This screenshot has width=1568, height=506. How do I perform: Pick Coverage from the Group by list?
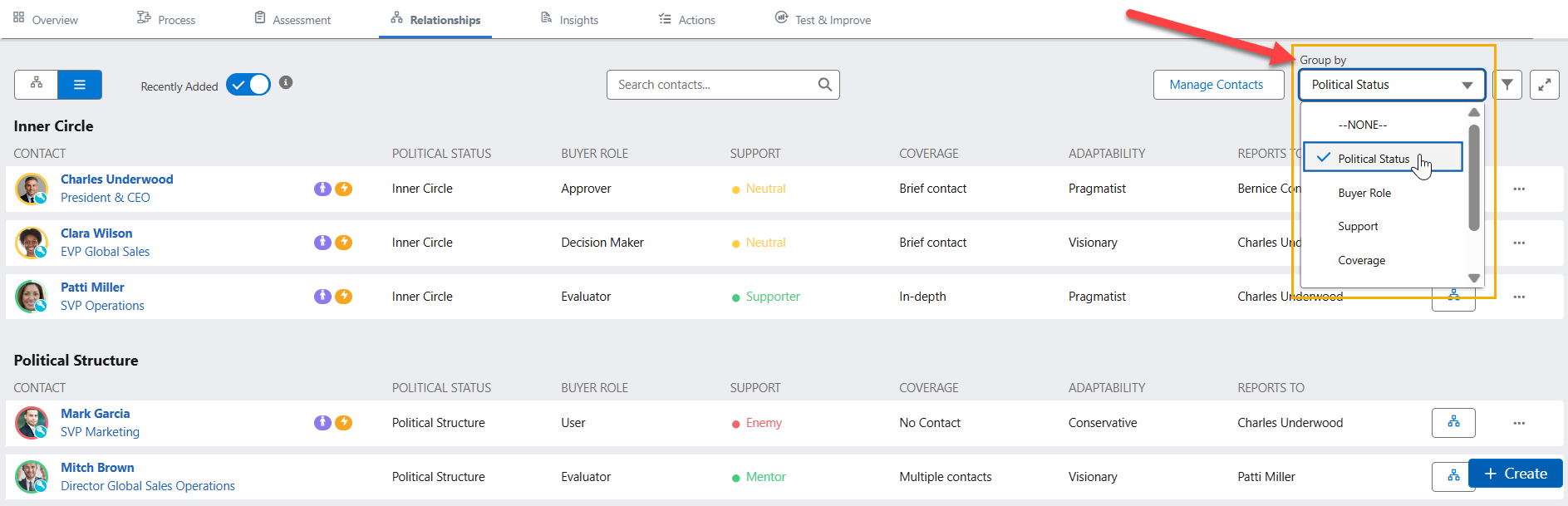coord(1361,260)
